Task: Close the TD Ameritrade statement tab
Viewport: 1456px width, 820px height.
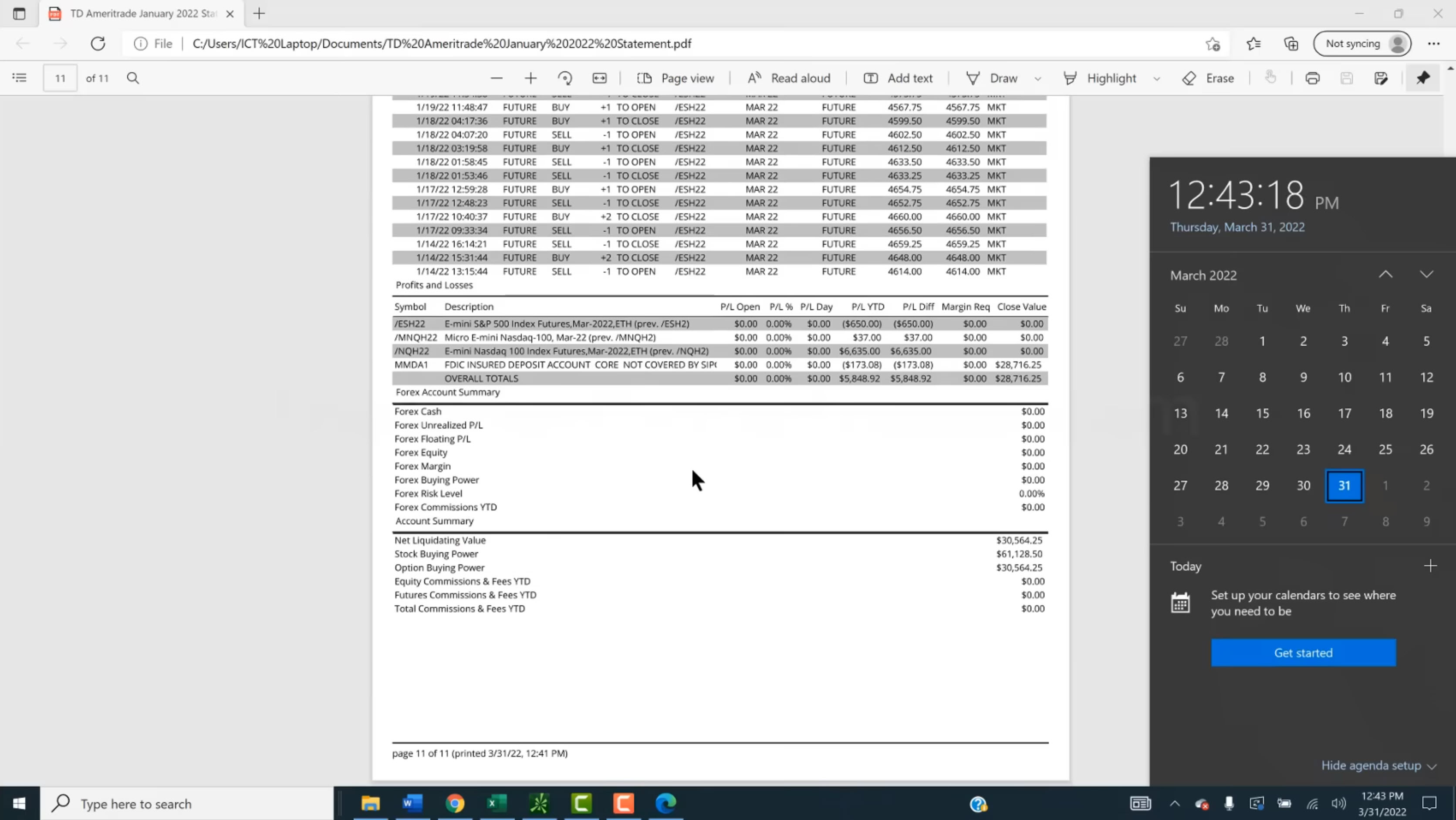Action: [x=230, y=13]
